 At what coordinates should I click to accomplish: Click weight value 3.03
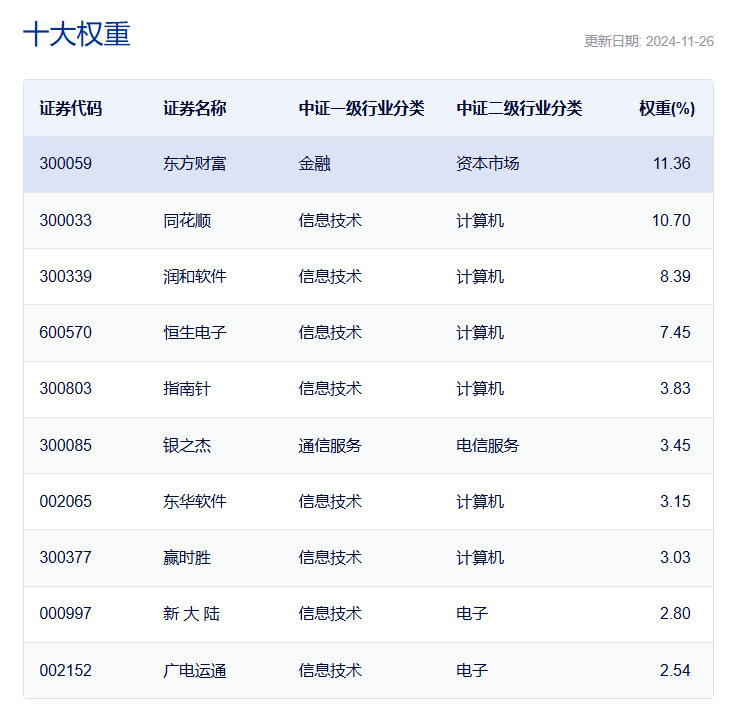tap(675, 558)
